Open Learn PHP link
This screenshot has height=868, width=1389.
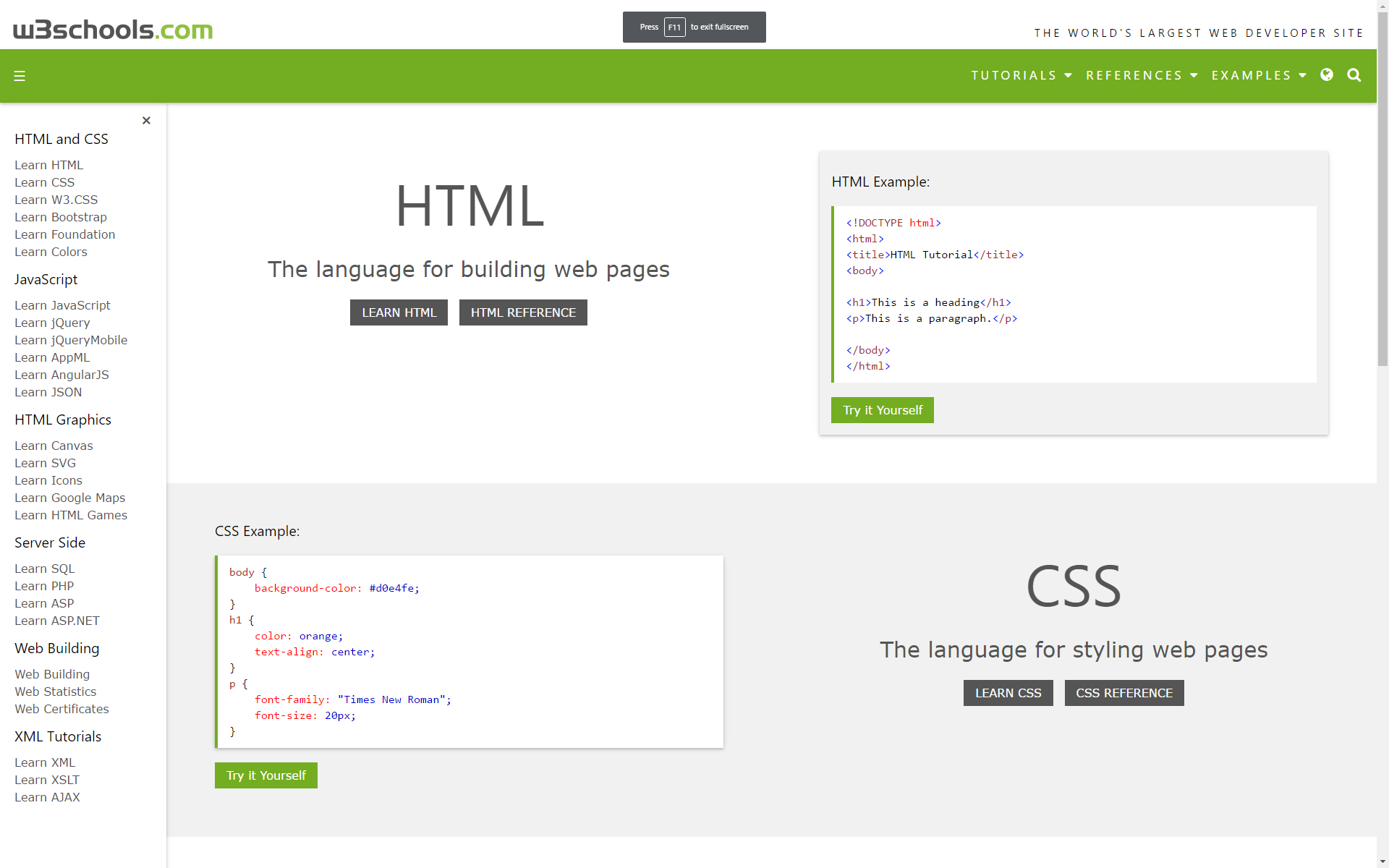point(44,586)
